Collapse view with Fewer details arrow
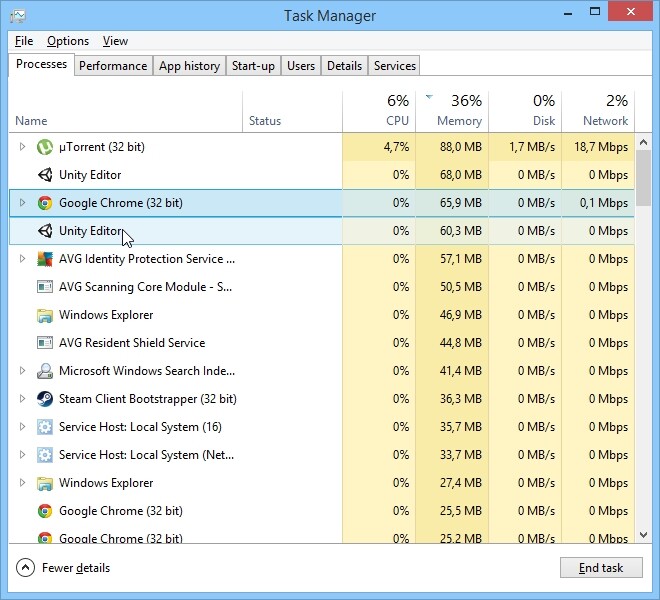Viewport: 660px width, 600px height. [x=25, y=568]
